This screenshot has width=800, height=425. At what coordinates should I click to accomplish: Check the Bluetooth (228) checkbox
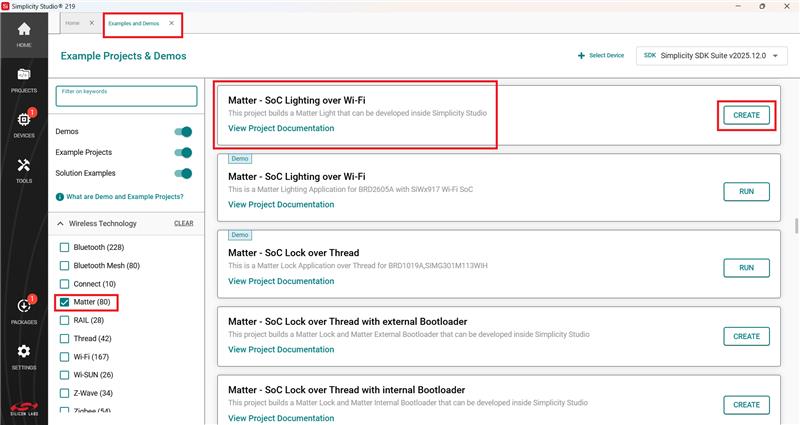click(x=64, y=247)
